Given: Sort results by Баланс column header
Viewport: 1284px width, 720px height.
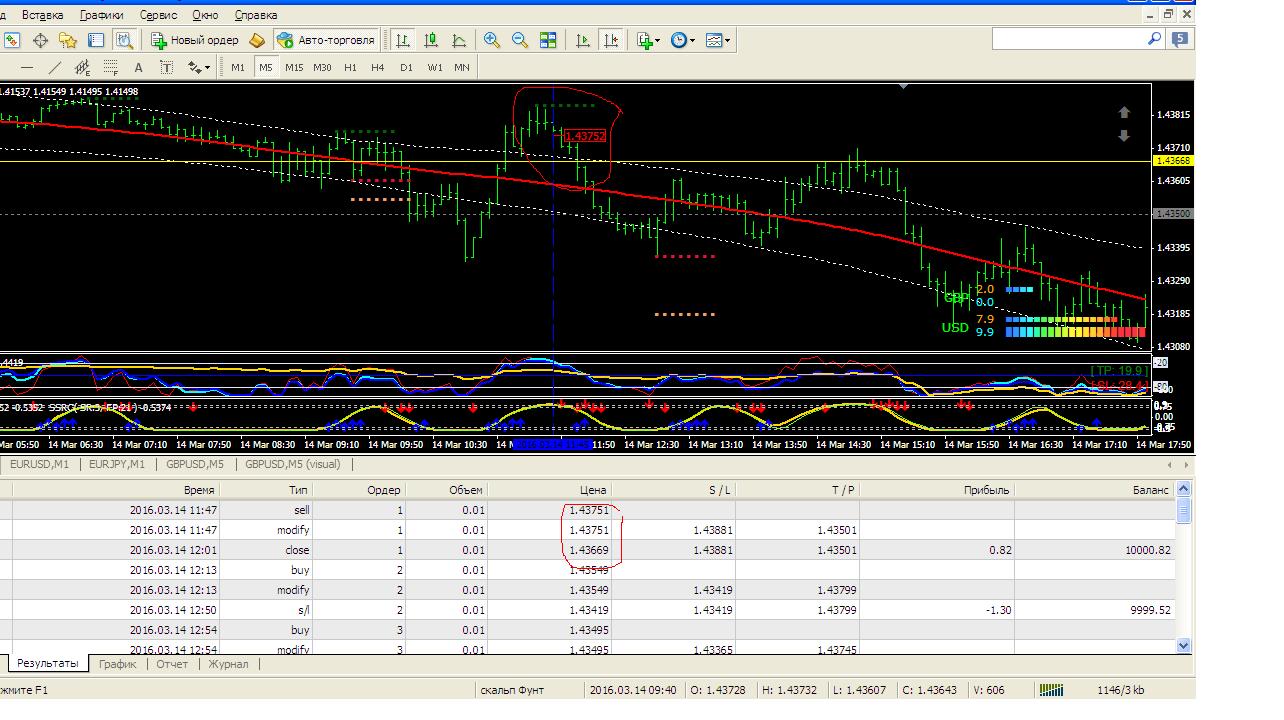Looking at the screenshot, I should pos(1094,490).
